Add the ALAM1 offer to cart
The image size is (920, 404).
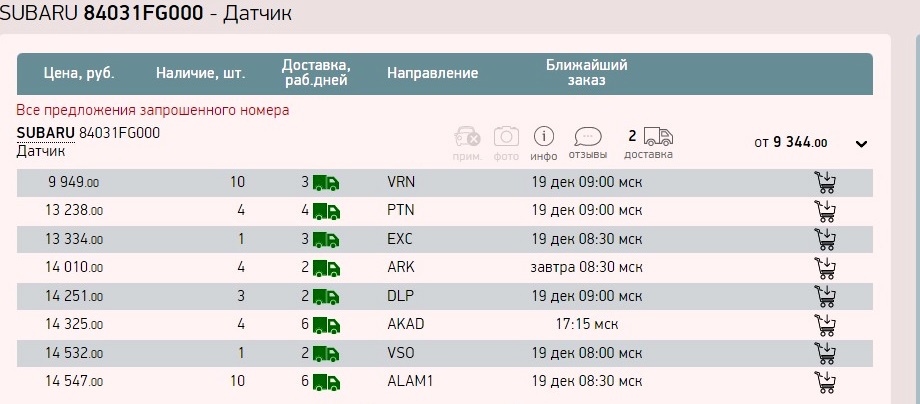(826, 382)
